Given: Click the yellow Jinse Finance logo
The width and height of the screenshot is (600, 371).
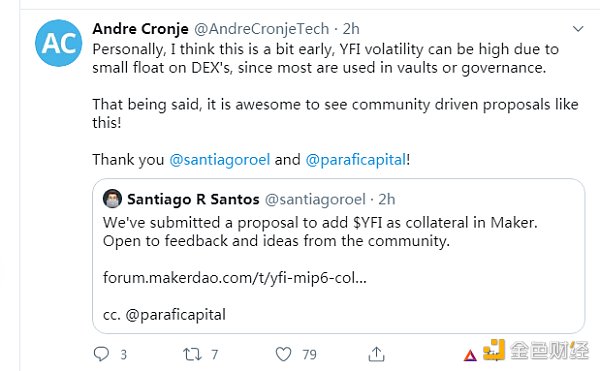Looking at the screenshot, I should [494, 350].
